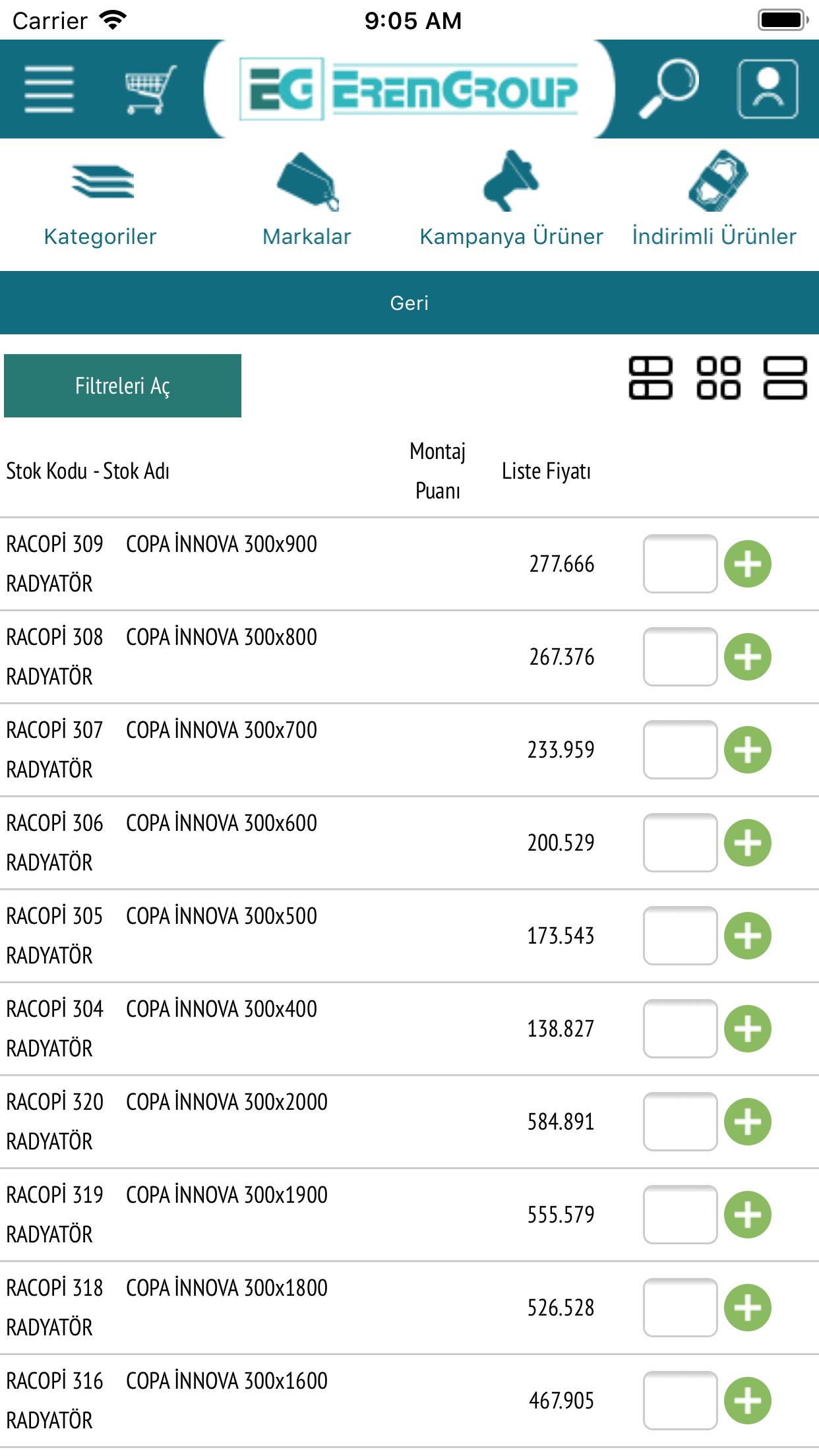This screenshot has height=1456, width=819.
Task: Tap the Kampanya megaphone icon
Action: 511,181
